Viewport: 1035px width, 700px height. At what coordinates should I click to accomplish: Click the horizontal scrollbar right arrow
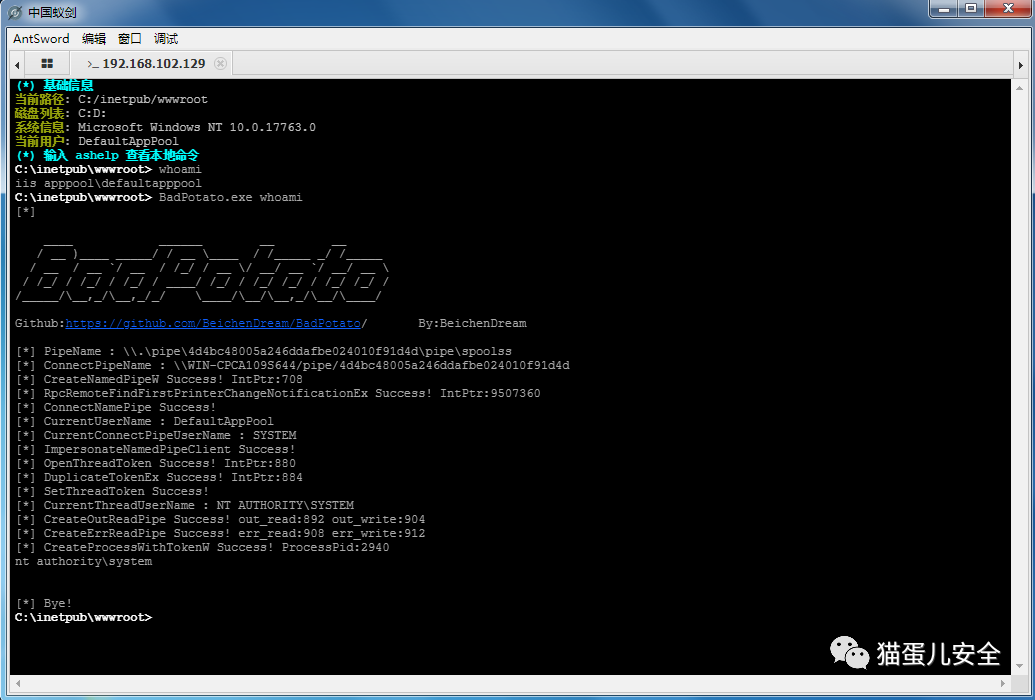(x=1004, y=683)
